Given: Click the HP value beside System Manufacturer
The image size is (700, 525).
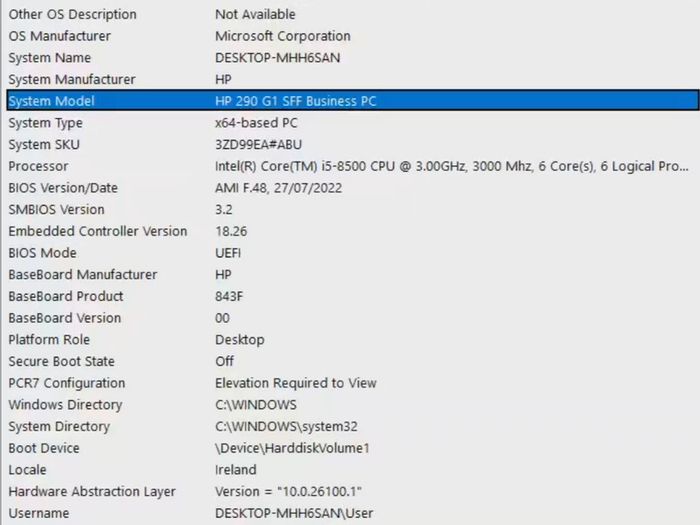Looking at the screenshot, I should point(223,79).
